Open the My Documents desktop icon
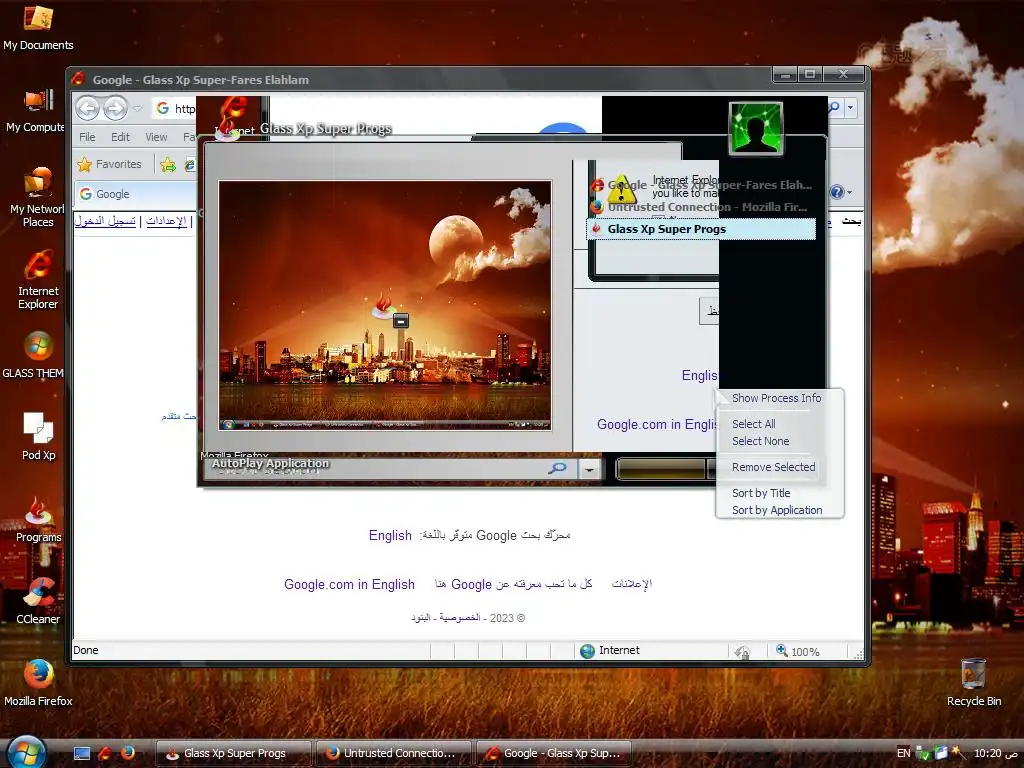1024x768 pixels. (38, 26)
